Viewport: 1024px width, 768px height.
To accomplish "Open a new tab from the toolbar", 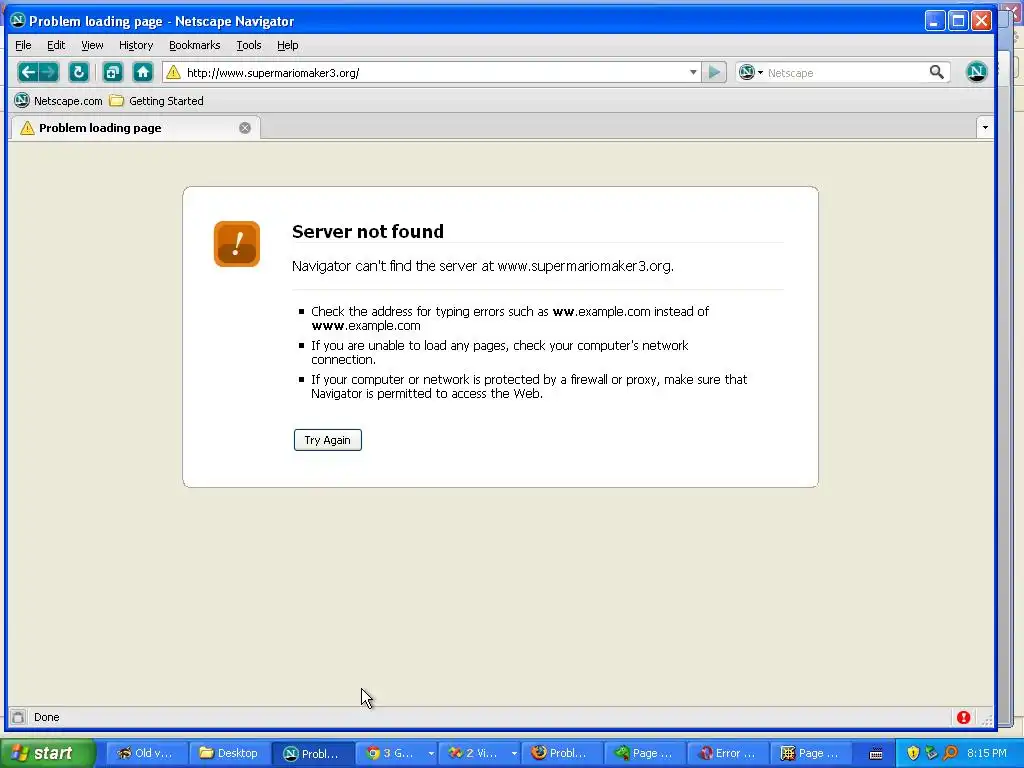I will (x=113, y=72).
